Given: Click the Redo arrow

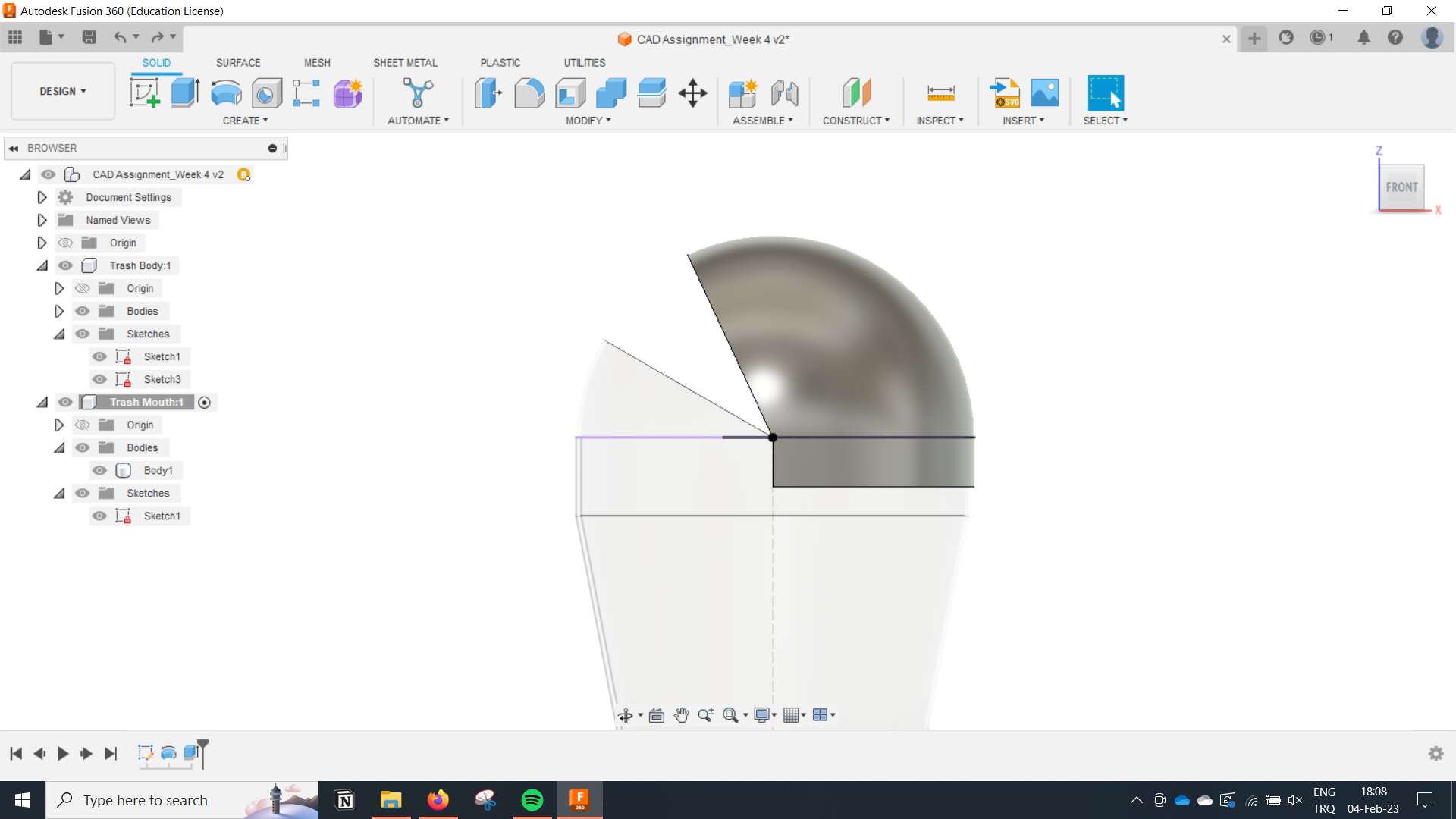Looking at the screenshot, I should pyautogui.click(x=157, y=37).
